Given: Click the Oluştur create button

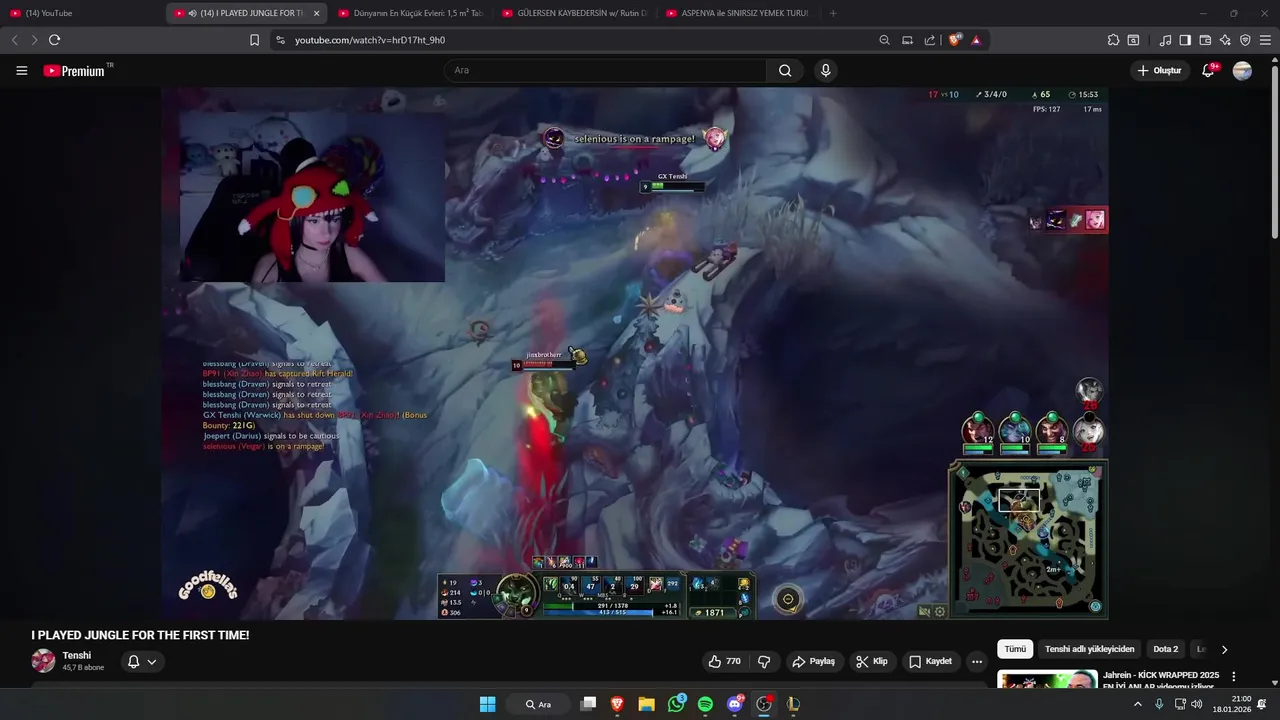Looking at the screenshot, I should [1159, 70].
